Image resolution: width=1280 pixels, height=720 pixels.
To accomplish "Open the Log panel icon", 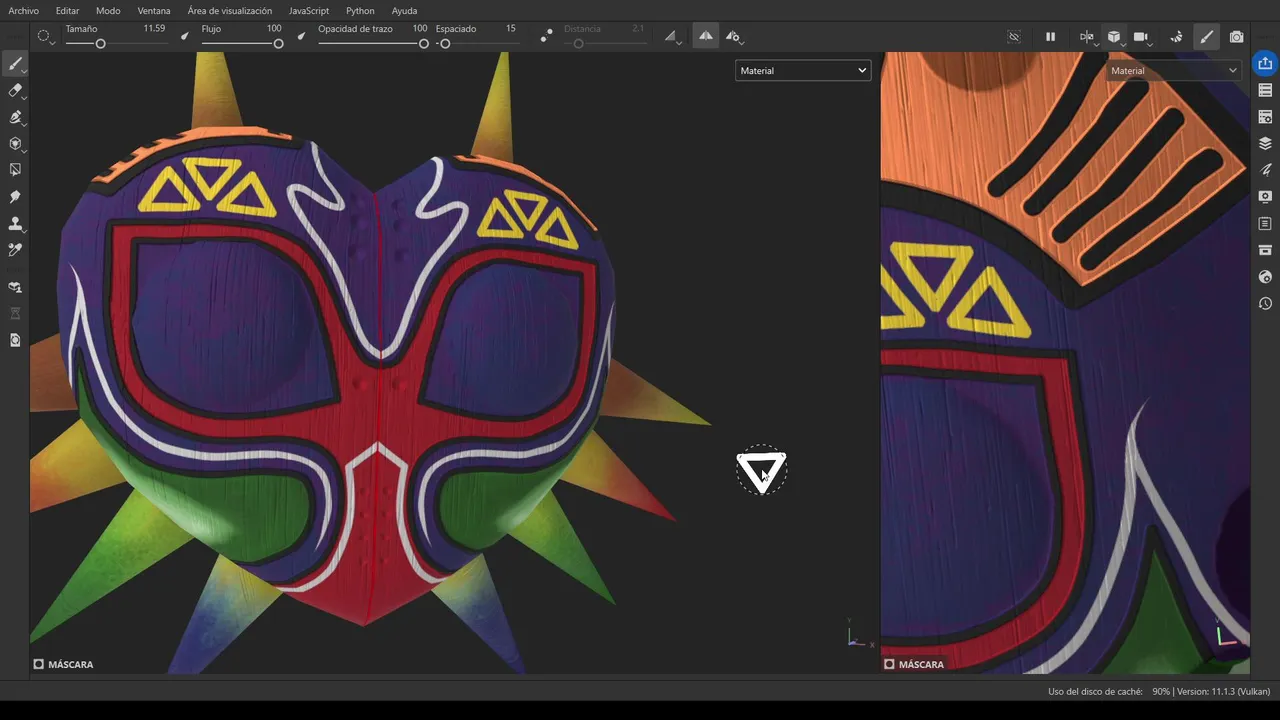I will pos(1265,223).
